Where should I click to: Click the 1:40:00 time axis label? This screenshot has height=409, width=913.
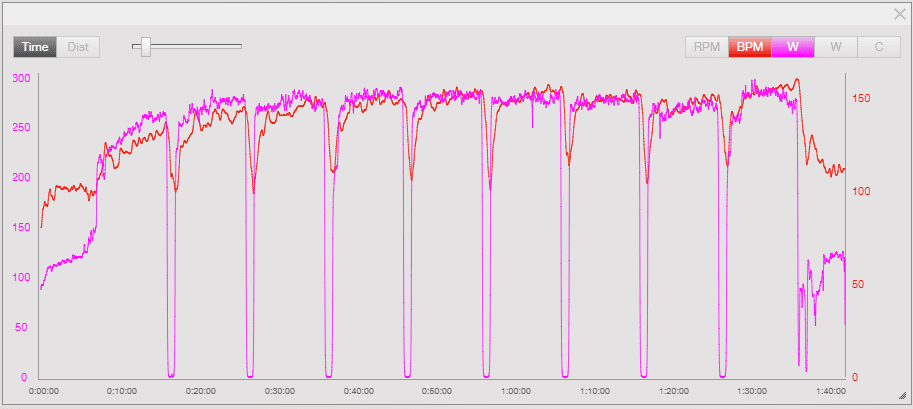(831, 391)
